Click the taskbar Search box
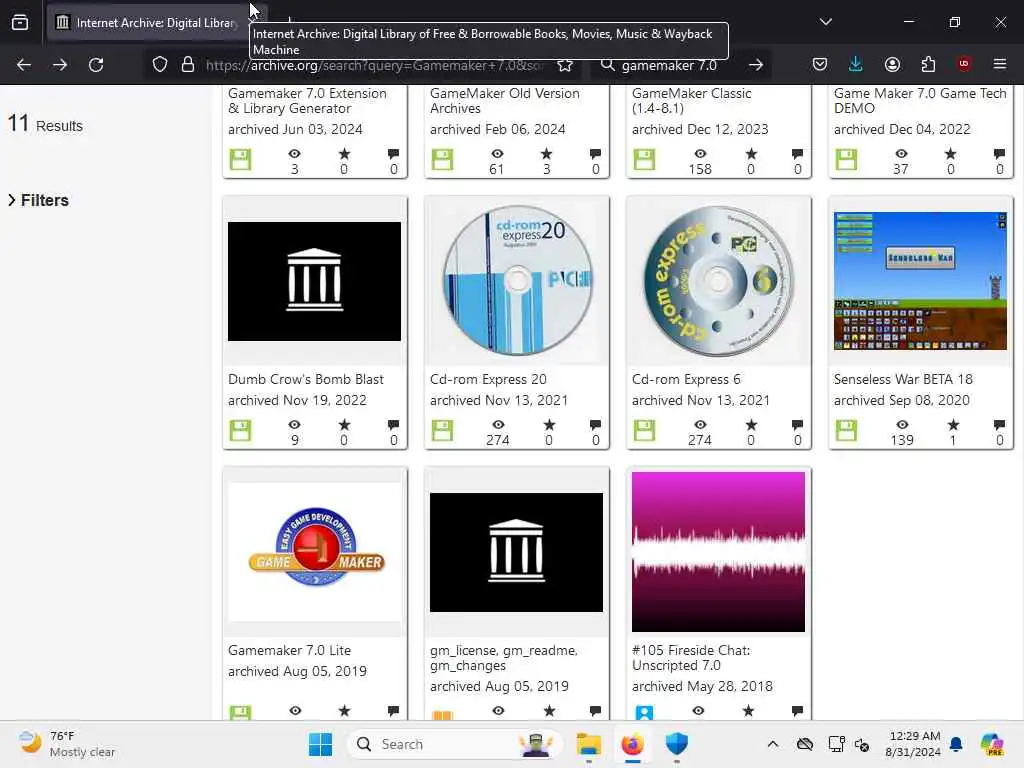The image size is (1024, 768). click(x=453, y=744)
